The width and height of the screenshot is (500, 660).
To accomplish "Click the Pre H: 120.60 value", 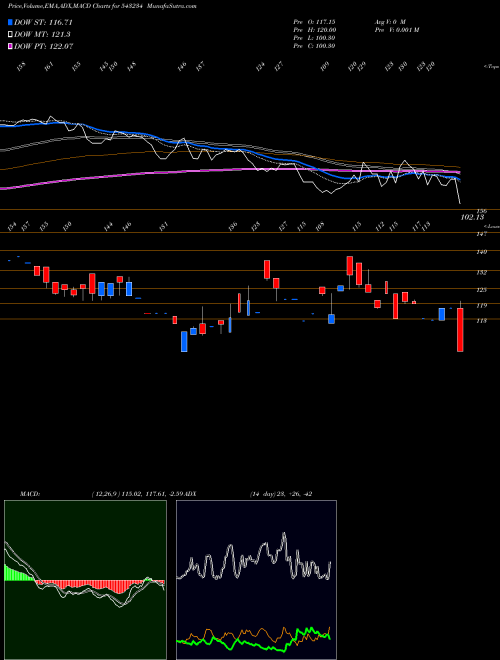I will [314, 30].
